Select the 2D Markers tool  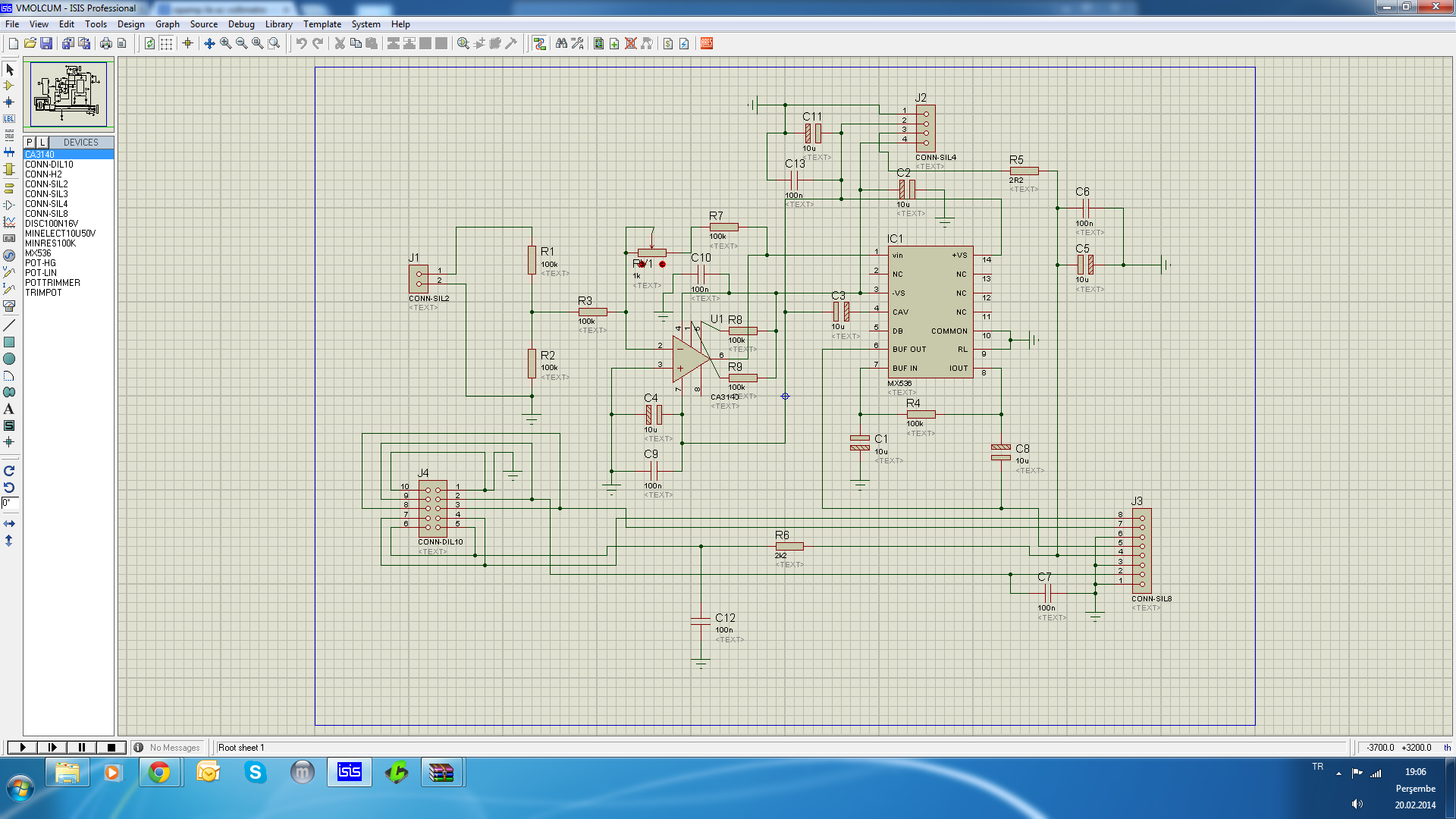9,442
